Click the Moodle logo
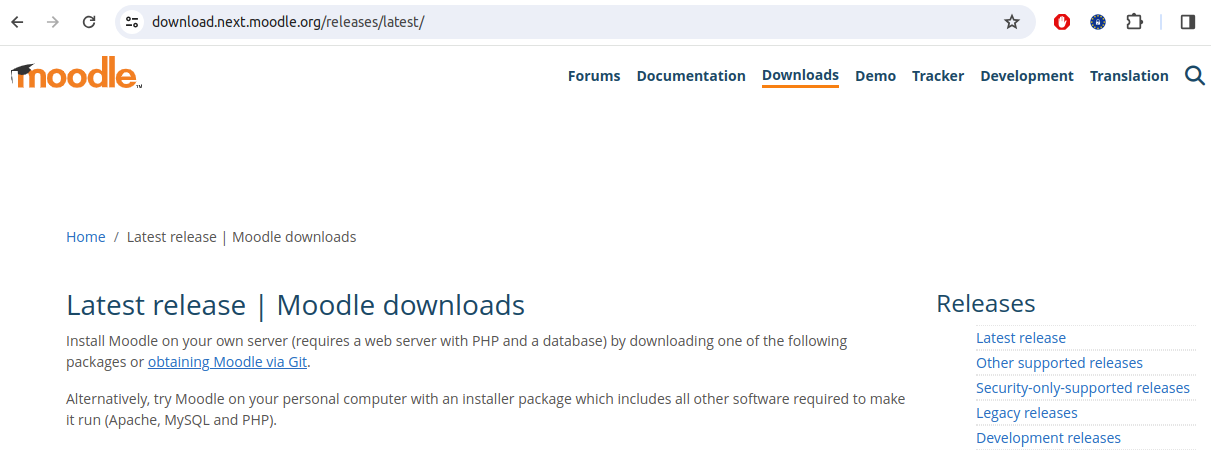This screenshot has height=451, width=1211. 76,74
